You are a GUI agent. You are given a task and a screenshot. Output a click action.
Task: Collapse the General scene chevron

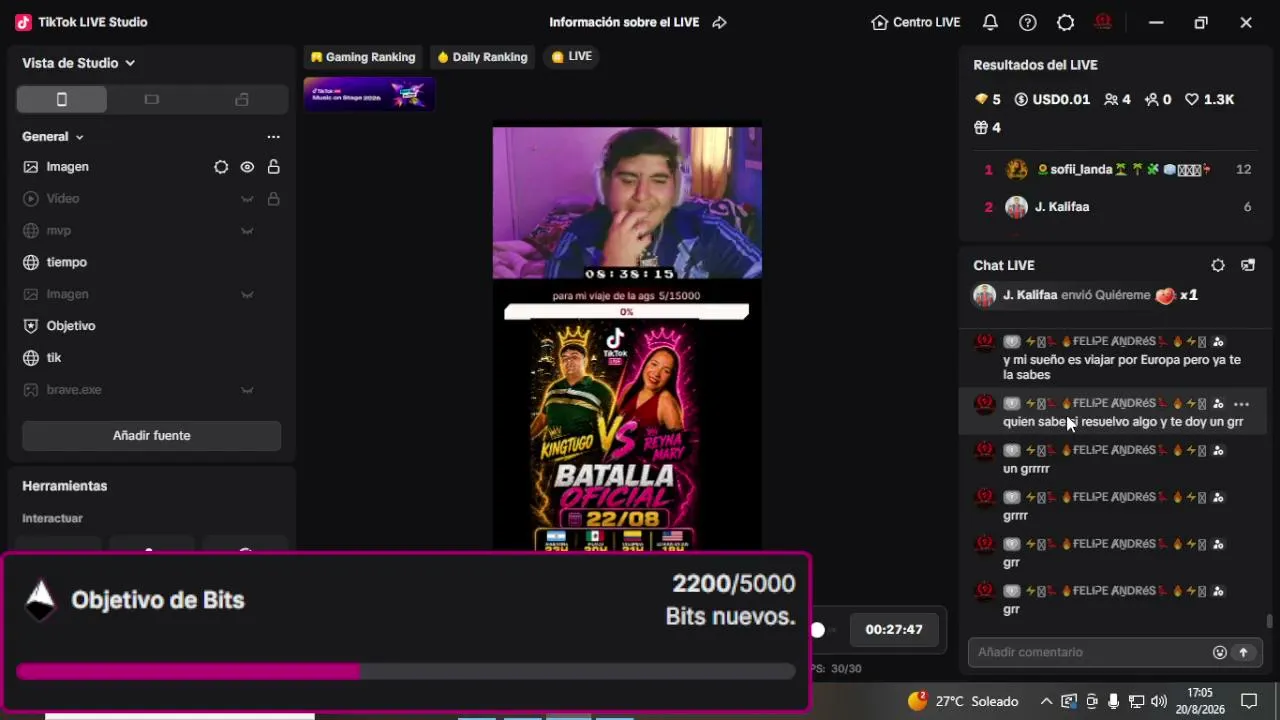point(80,137)
